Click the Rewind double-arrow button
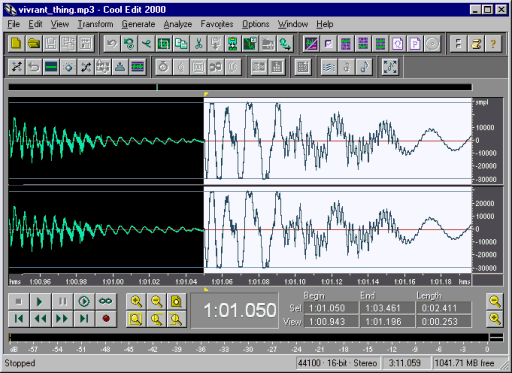Screen dimensions: 512x373 coord(40,319)
